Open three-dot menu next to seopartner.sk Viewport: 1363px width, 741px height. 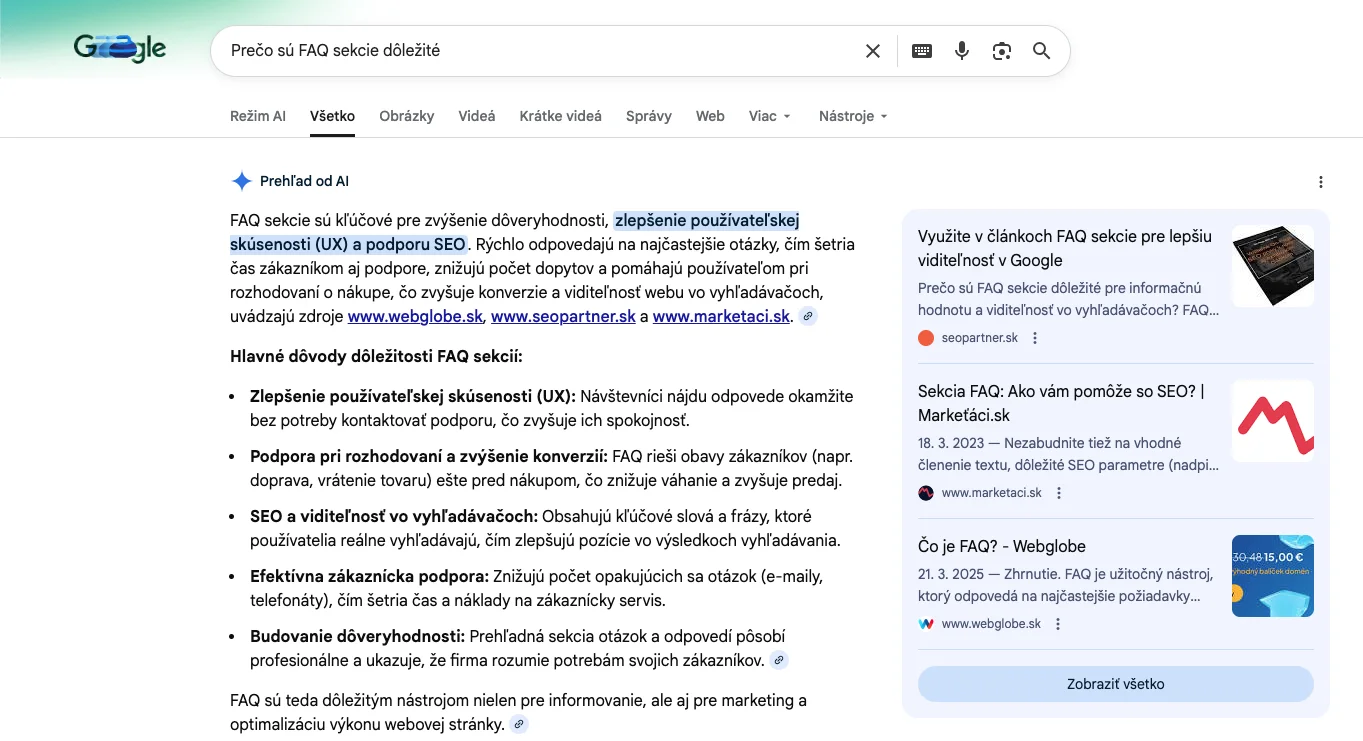click(x=1035, y=338)
